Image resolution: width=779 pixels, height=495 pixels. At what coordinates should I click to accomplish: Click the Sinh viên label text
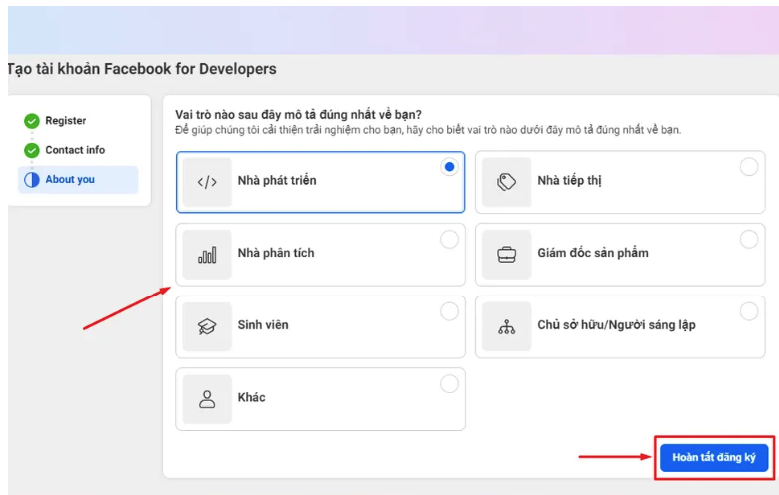pos(263,325)
